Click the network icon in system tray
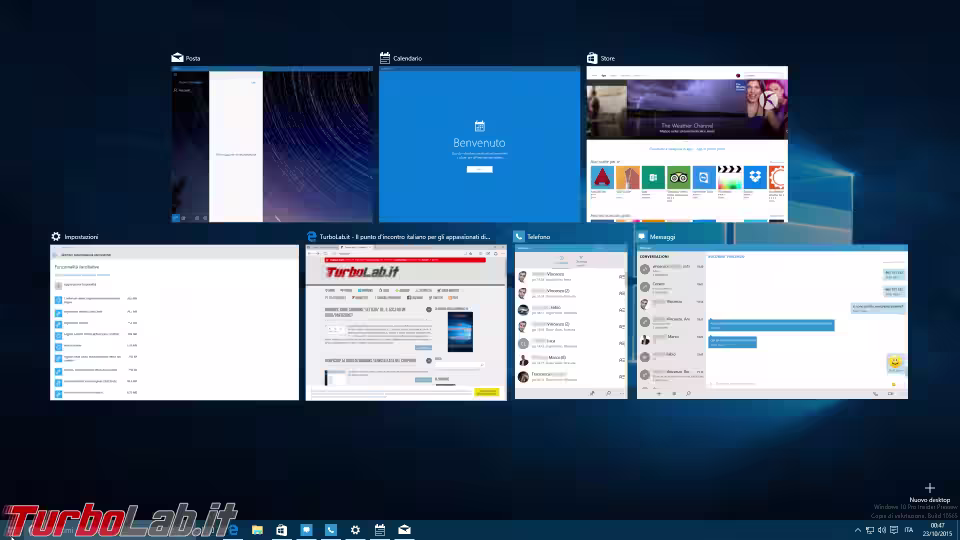Screen dimensions: 960x540 [x=869, y=530]
